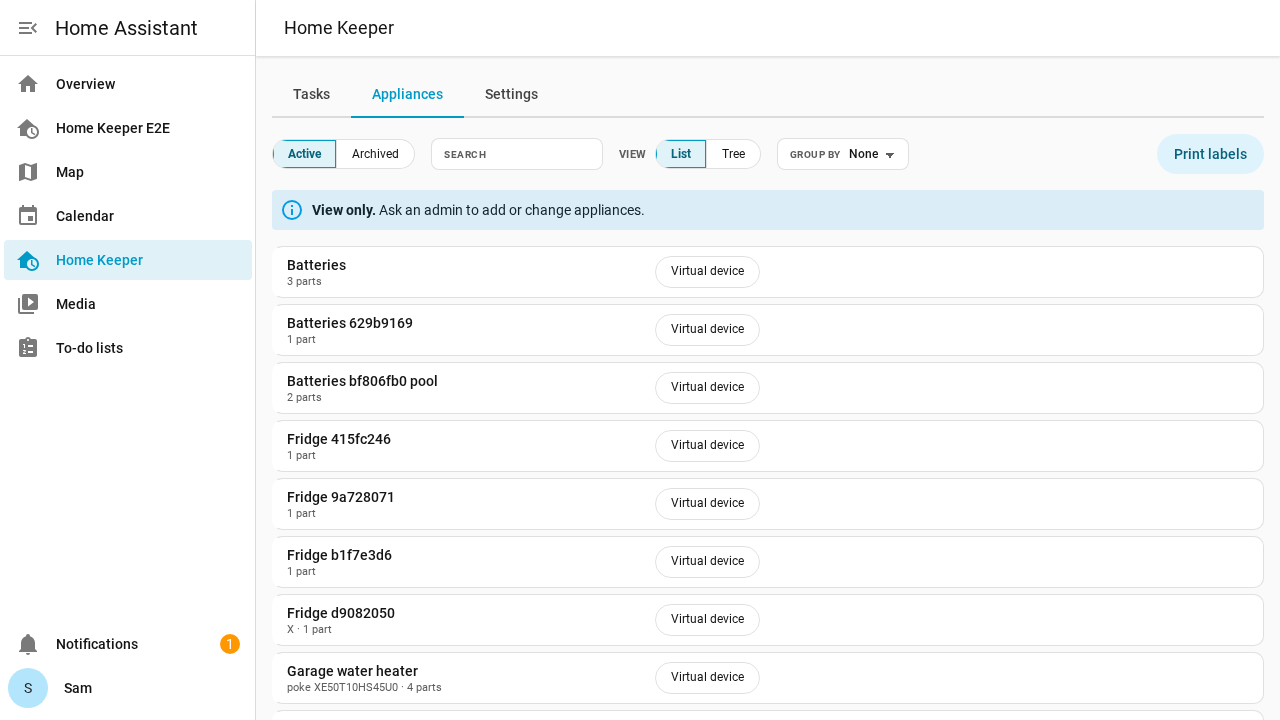Open the Batteries 629b9169 row
The image size is (1280, 720).
pos(768,330)
